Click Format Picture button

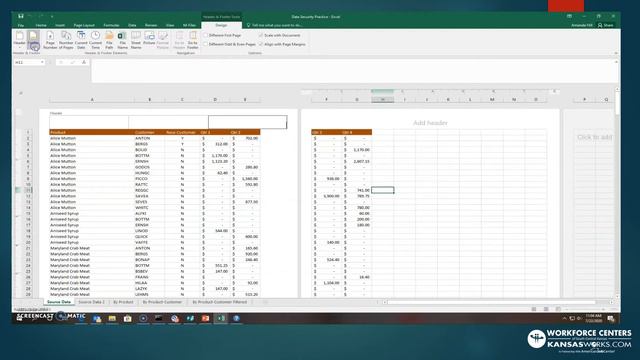(x=162, y=40)
